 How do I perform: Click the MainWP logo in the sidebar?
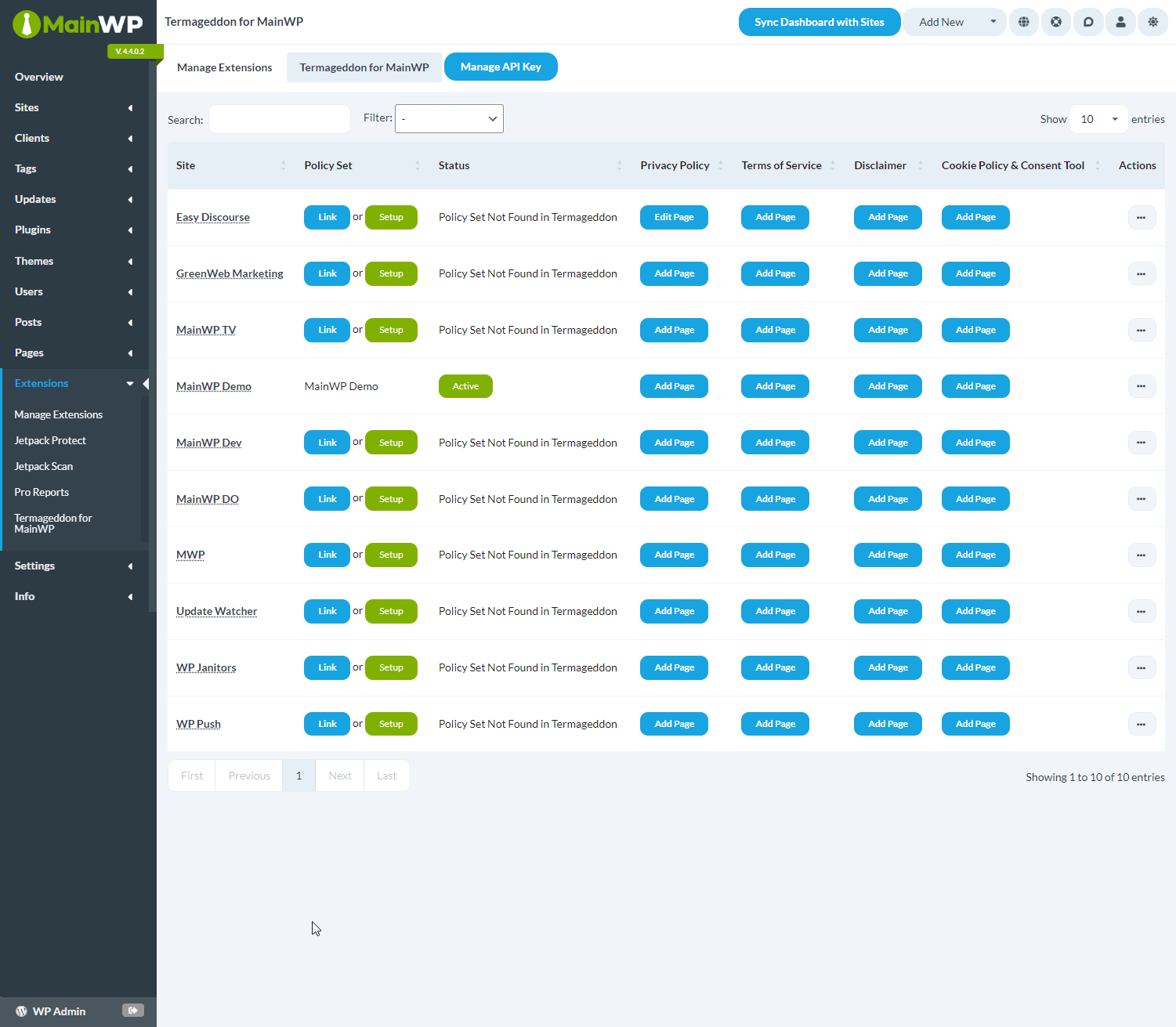coord(78,24)
